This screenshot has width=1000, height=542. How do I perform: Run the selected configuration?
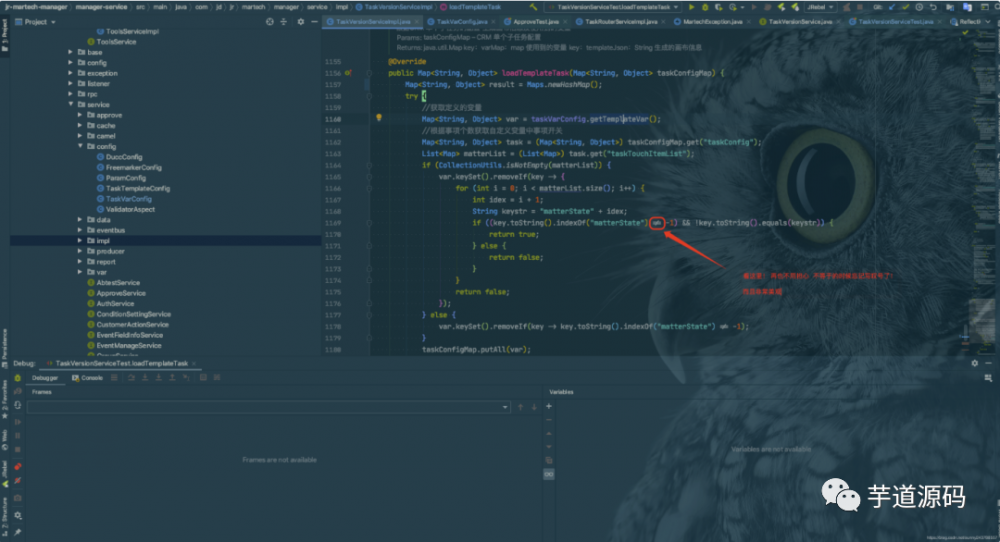tap(691, 7)
